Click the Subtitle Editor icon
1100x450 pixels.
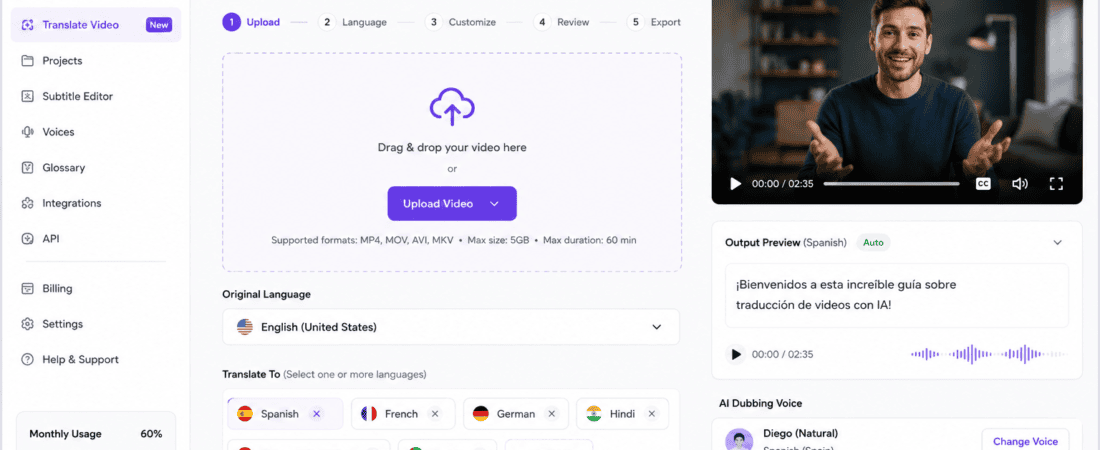pos(27,96)
